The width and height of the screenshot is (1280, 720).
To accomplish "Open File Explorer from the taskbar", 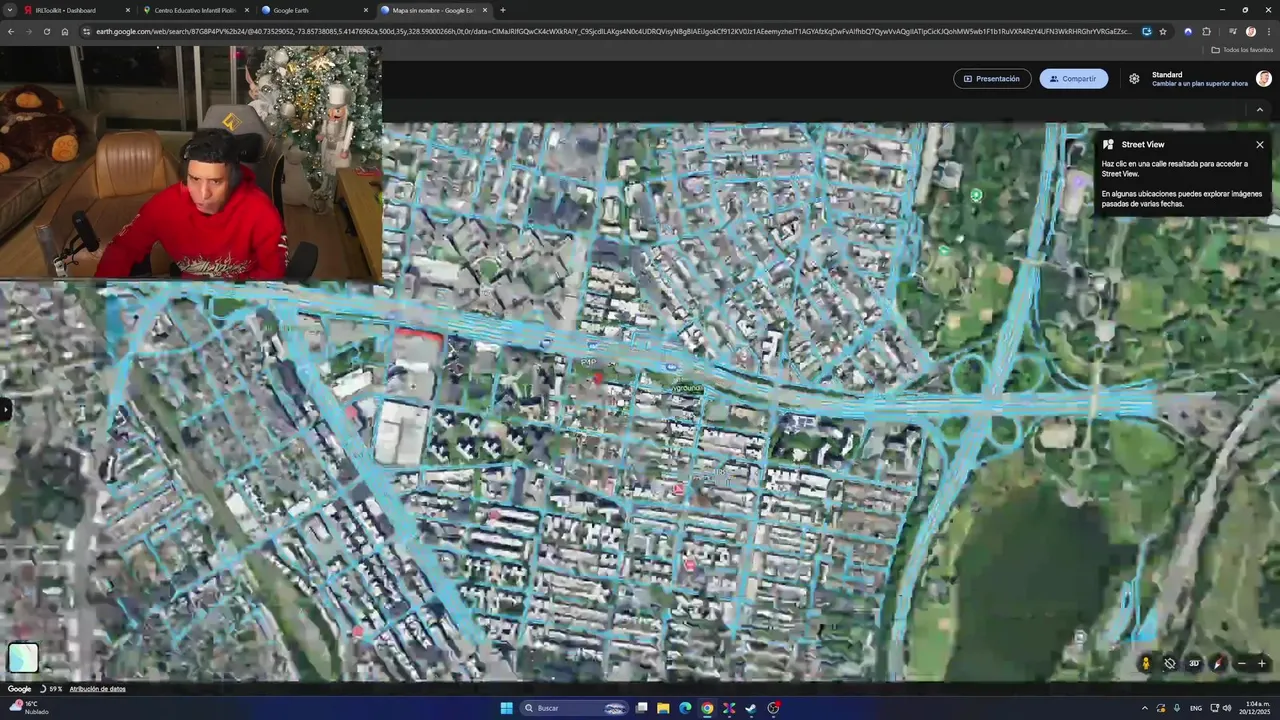I will click(663, 708).
